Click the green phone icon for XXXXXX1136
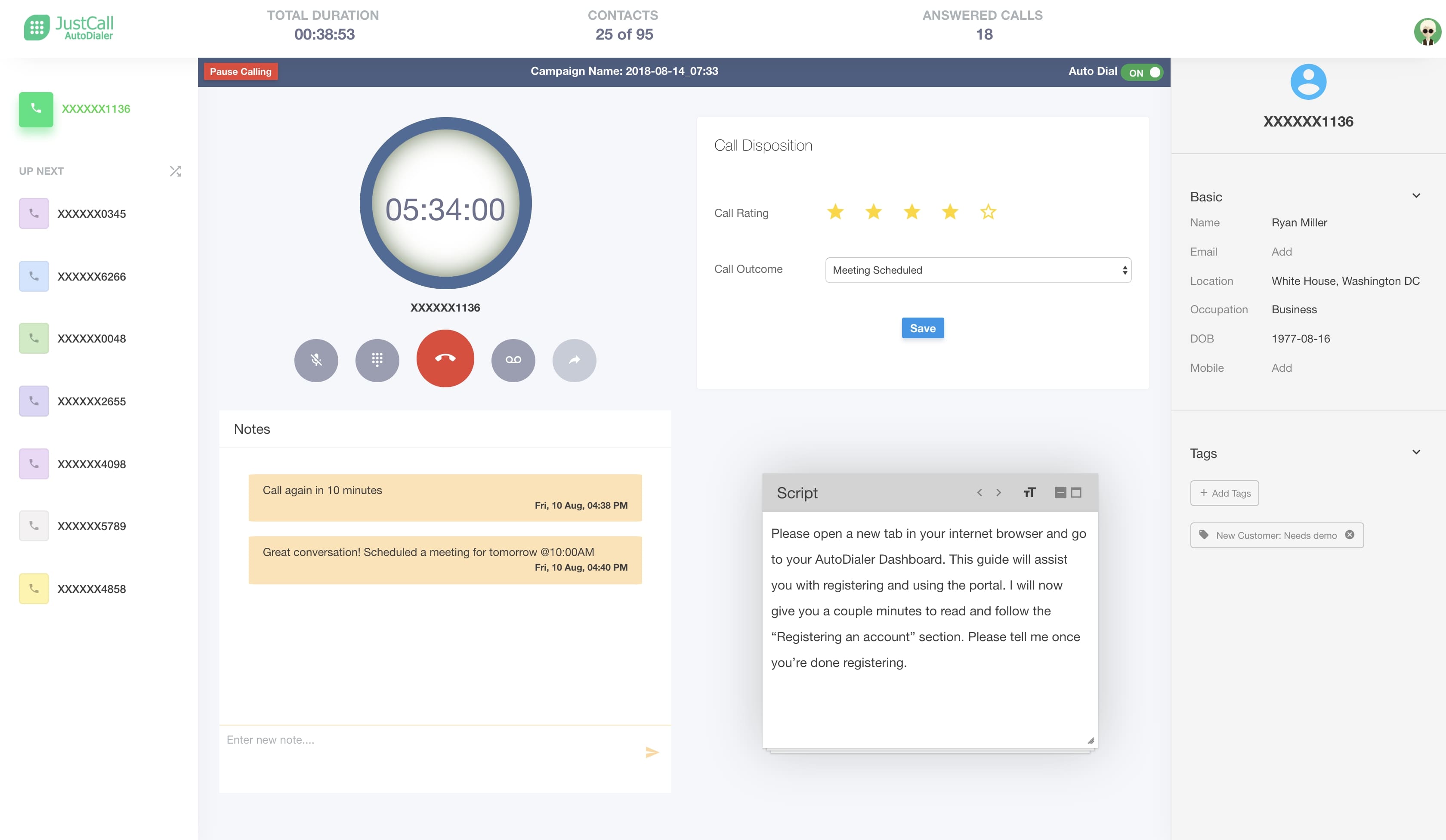 [36, 109]
